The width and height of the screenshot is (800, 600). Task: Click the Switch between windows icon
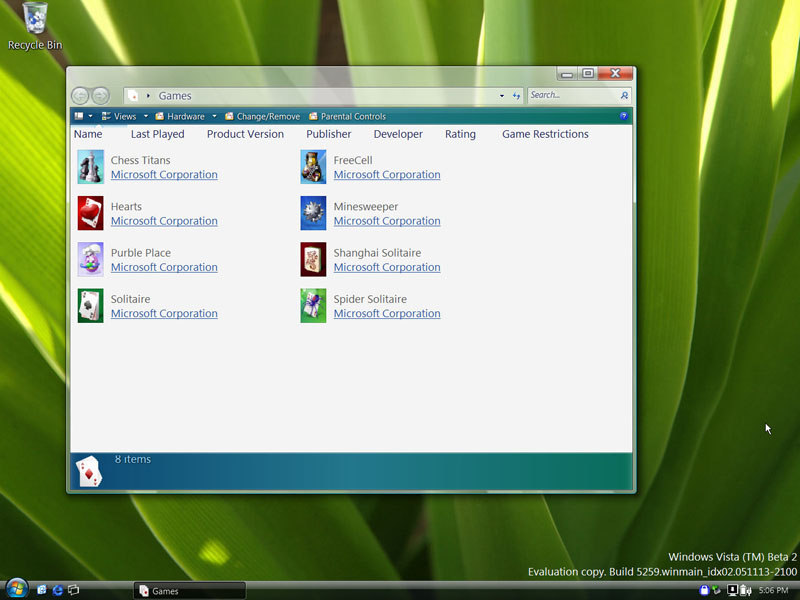74,590
